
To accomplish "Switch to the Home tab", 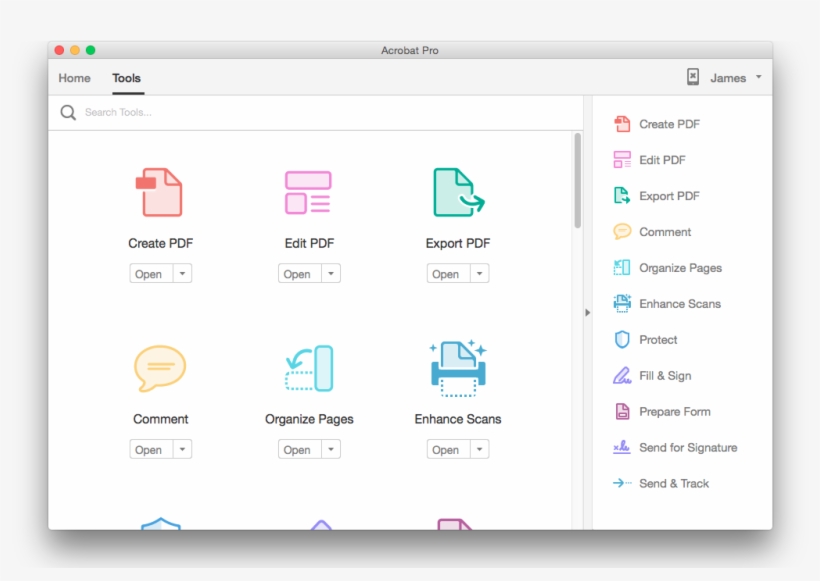I will click(74, 78).
